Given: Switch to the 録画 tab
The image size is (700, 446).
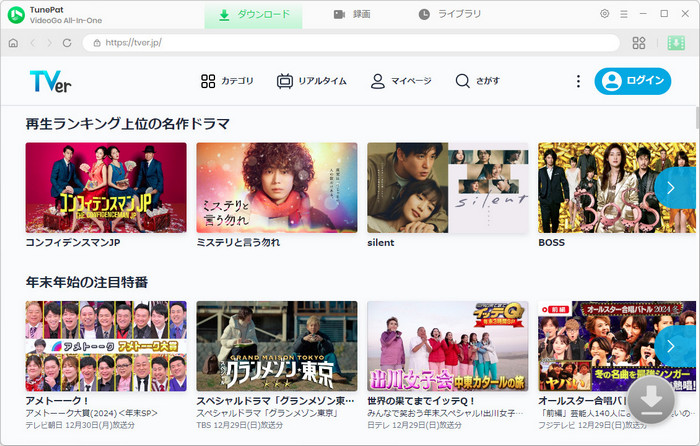Looking at the screenshot, I should coord(352,14).
